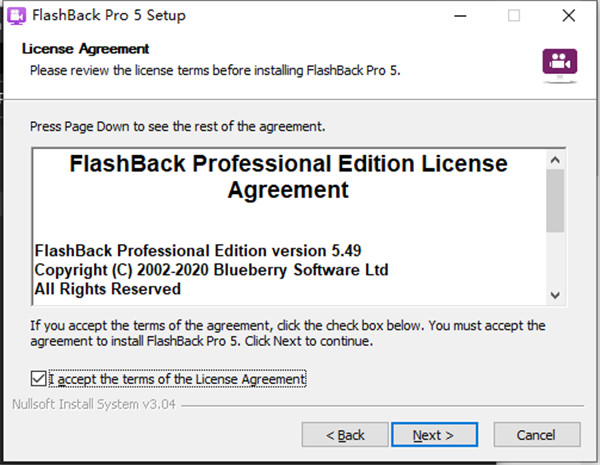
Task: Click the greyed-out maximize window button
Action: click(514, 16)
